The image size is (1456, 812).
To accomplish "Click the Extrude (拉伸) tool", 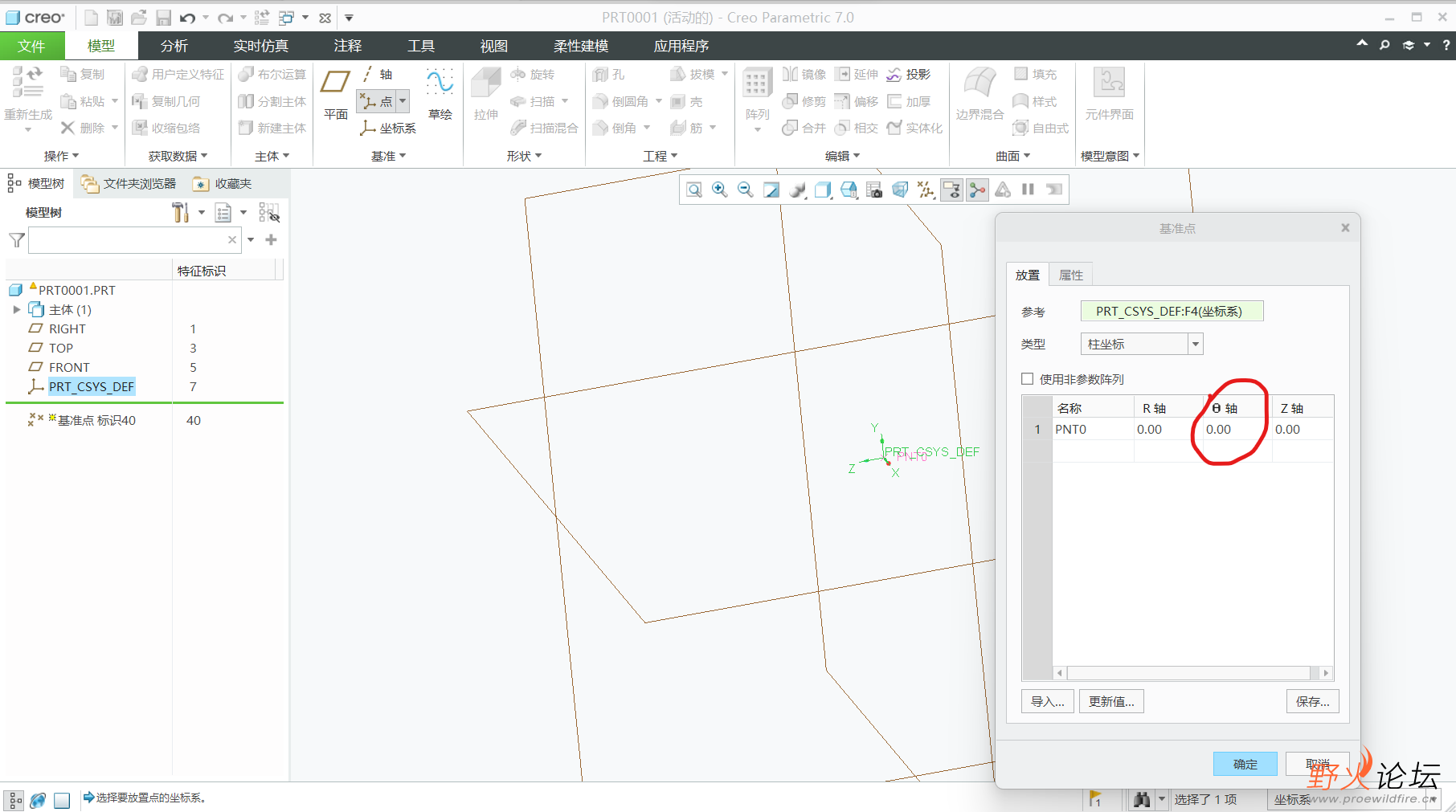I will coord(486,95).
